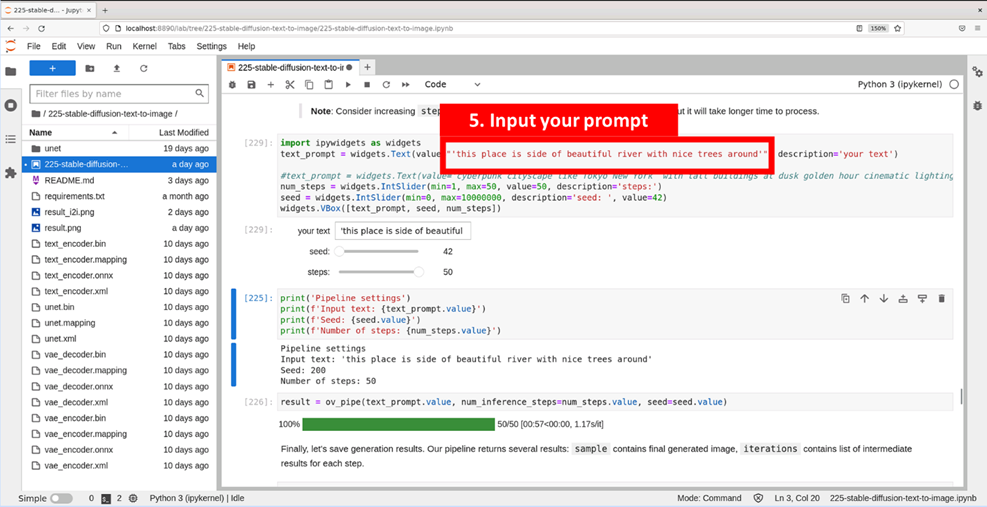Open the Table of Contents sidebar panel
Image resolution: width=987 pixels, height=507 pixels.
pos(11,139)
